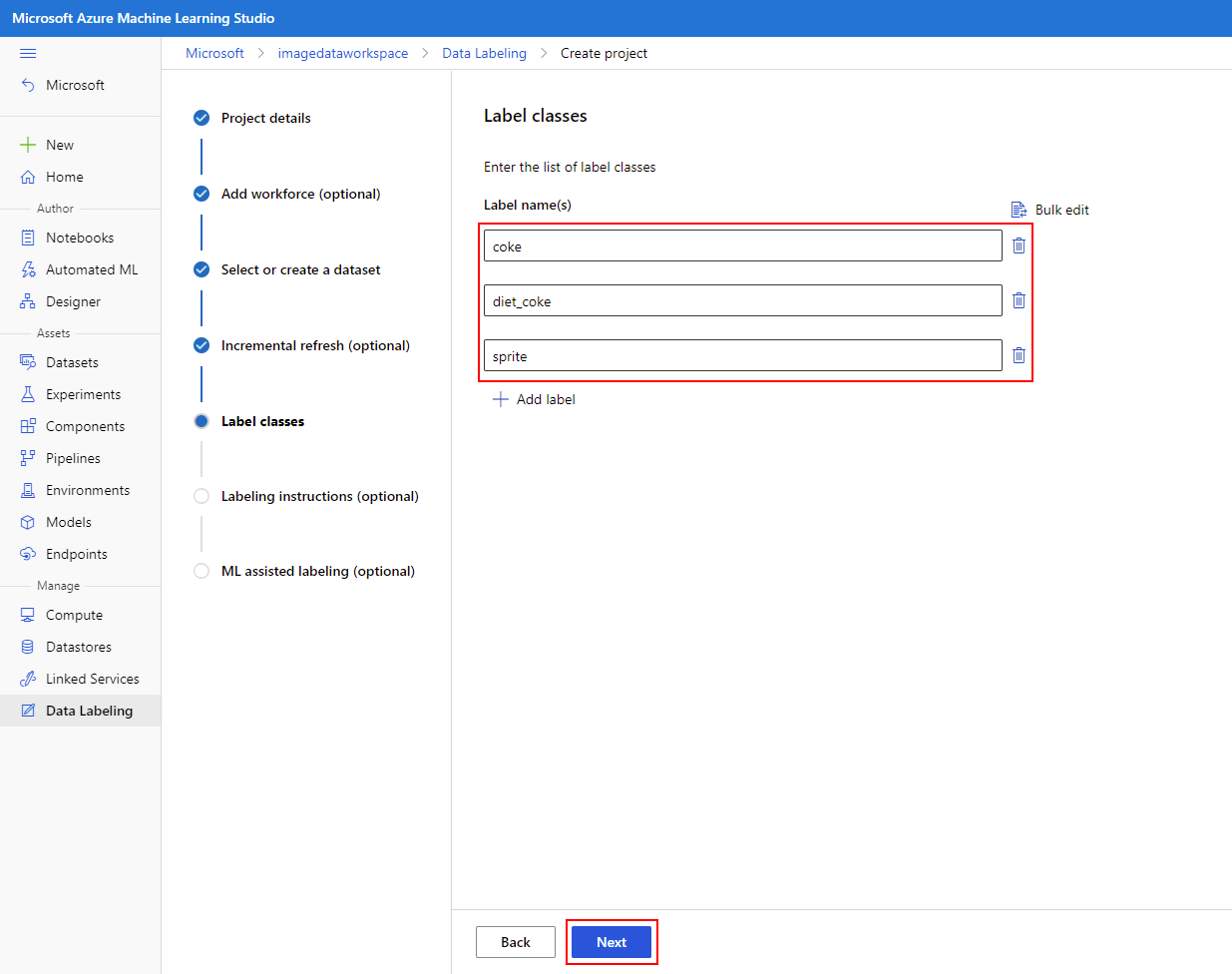Screen dimensions: 1232x974
Task: Delete the coke label with trash icon
Action: pos(1019,245)
